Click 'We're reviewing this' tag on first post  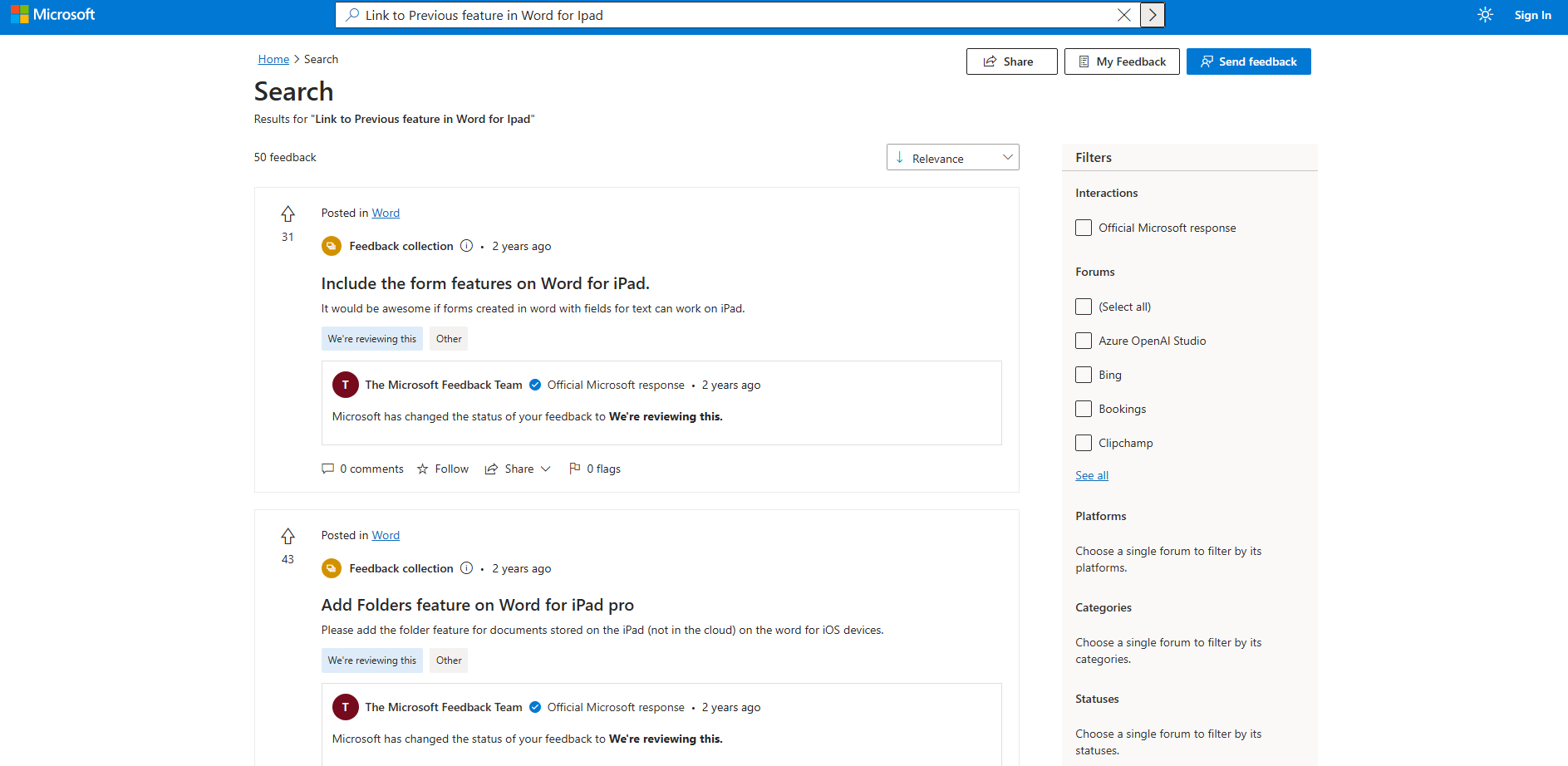[372, 339]
